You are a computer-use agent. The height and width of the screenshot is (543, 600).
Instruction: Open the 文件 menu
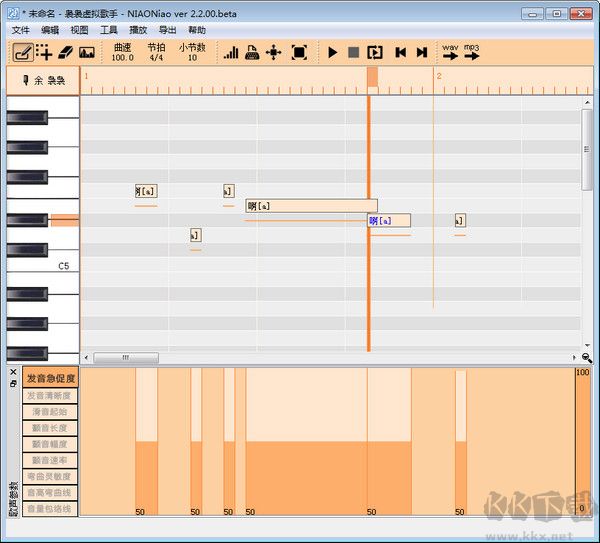(20, 30)
